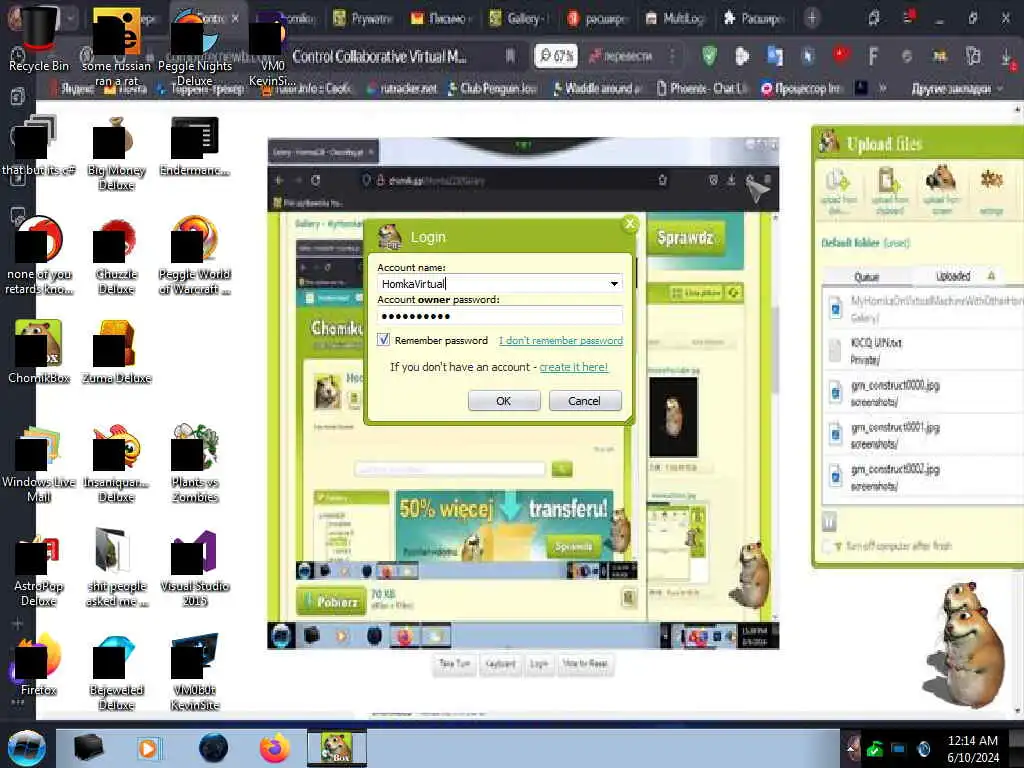Select KICQ UIN.txt in upload list
1024x768 pixels.
pyautogui.click(x=922, y=351)
